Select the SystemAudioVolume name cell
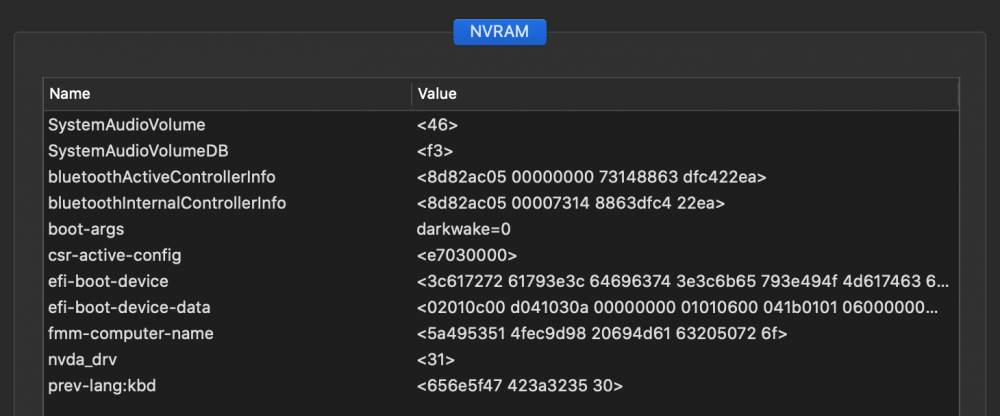The width and height of the screenshot is (1000, 416). (127, 125)
